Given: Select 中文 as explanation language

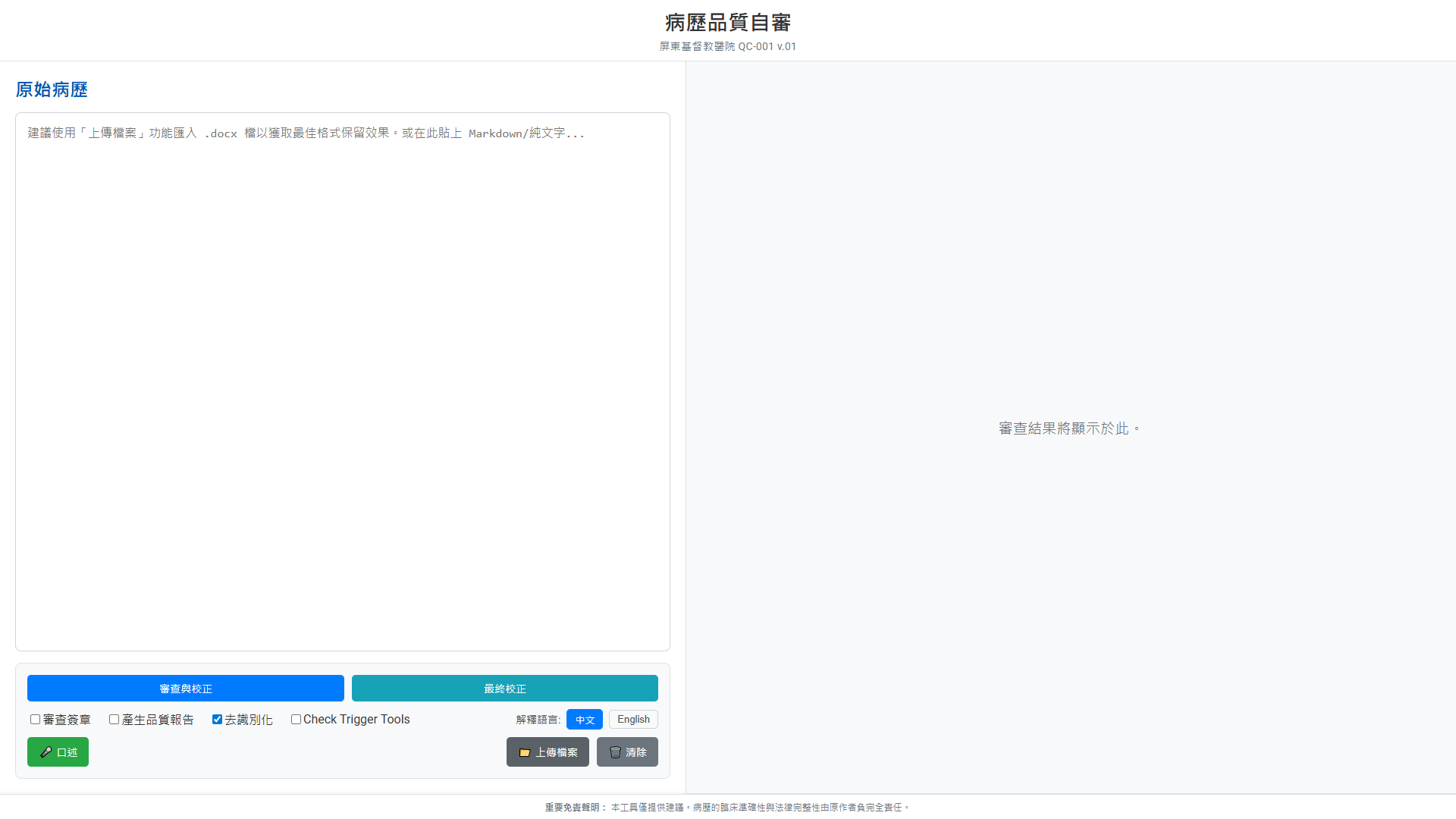Looking at the screenshot, I should [x=584, y=719].
